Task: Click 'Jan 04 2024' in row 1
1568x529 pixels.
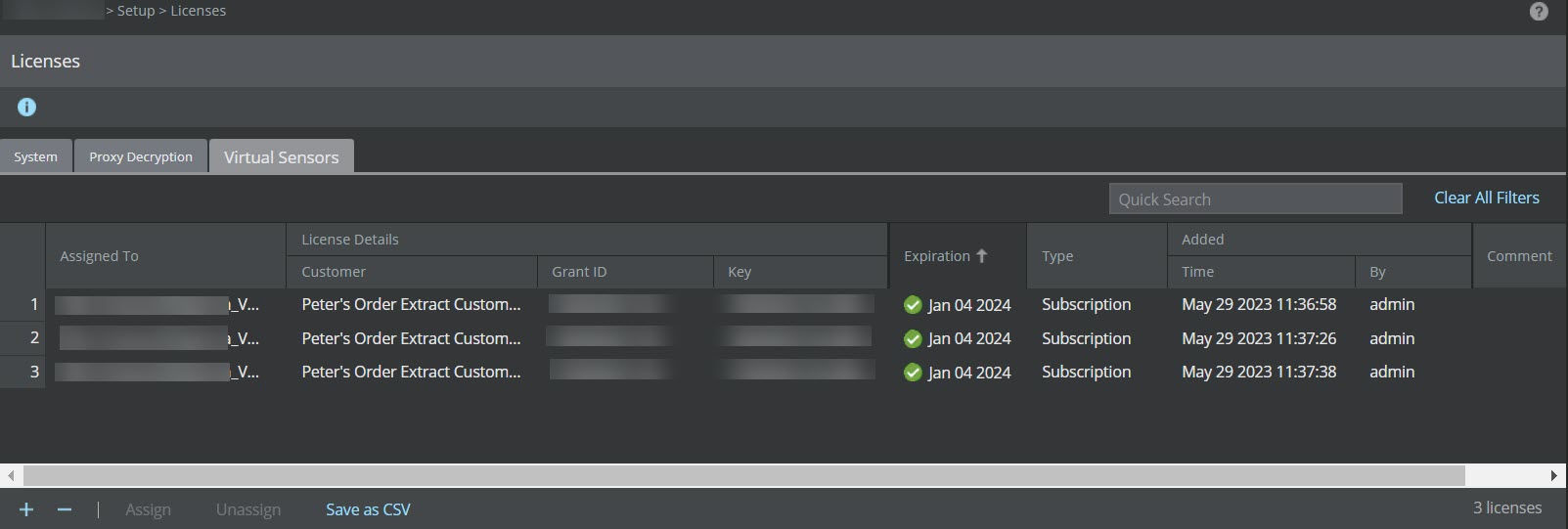Action: pos(969,305)
